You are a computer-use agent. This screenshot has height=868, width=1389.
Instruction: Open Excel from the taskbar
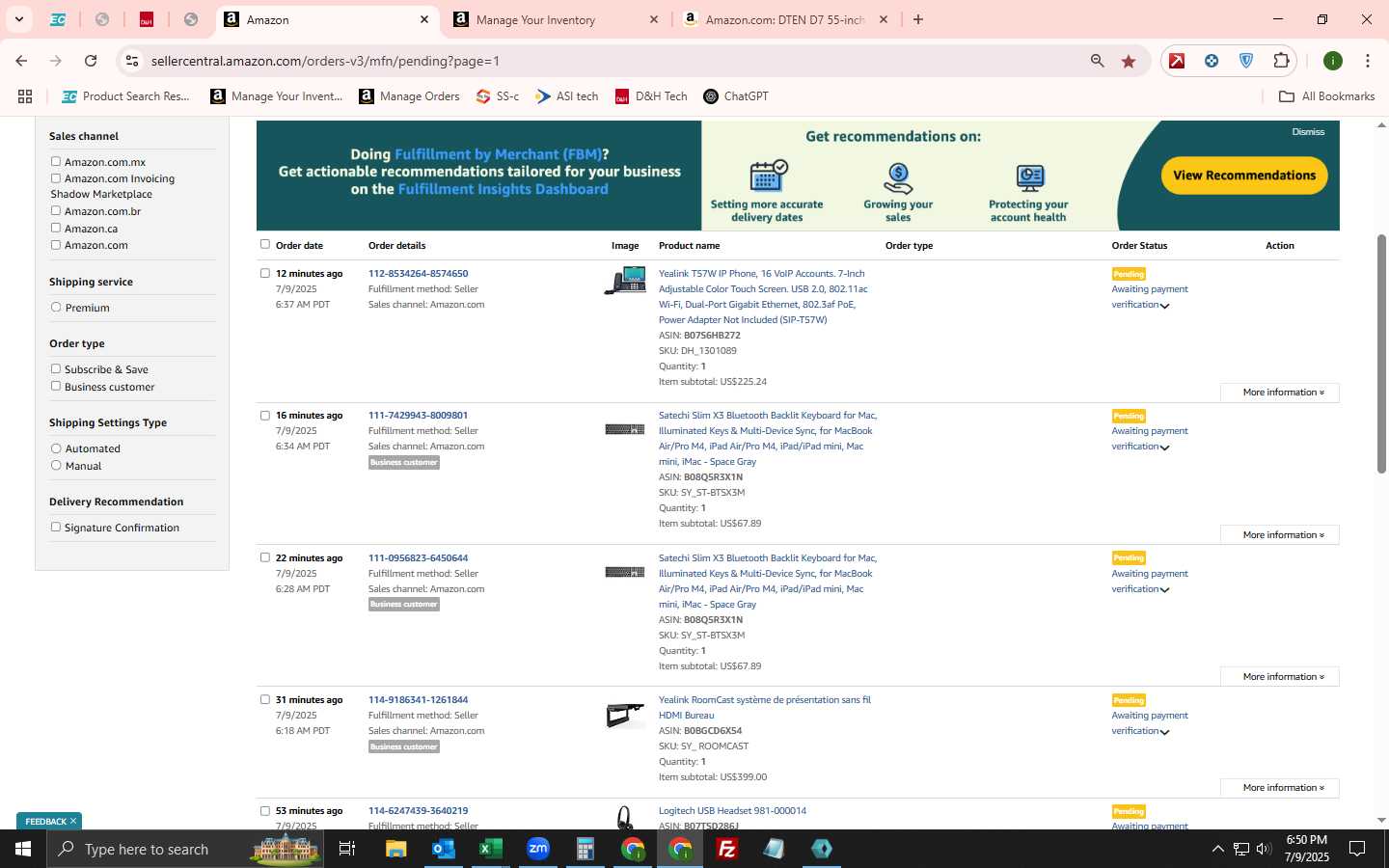coord(491,849)
